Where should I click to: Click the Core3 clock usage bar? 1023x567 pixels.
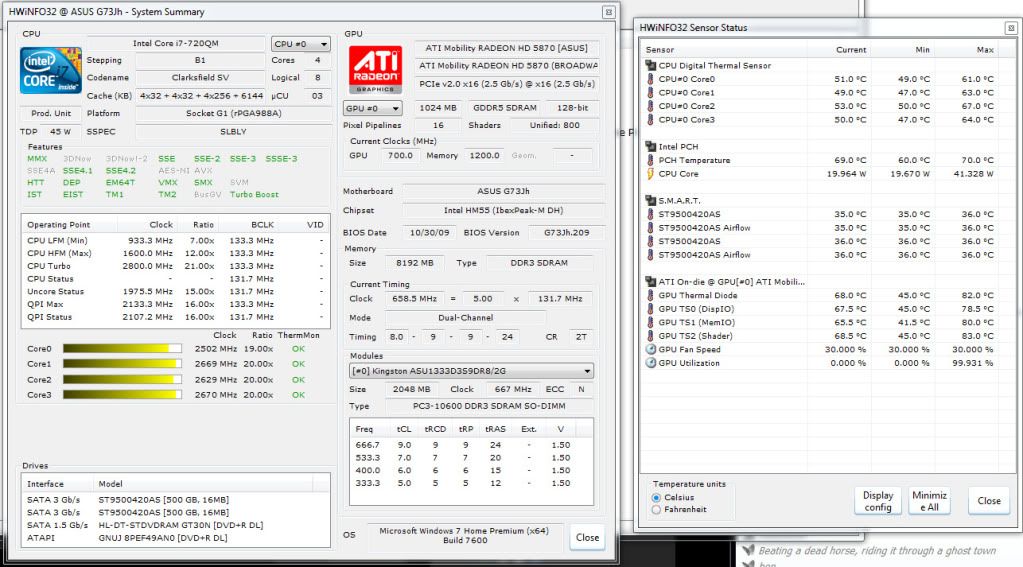tap(122, 395)
